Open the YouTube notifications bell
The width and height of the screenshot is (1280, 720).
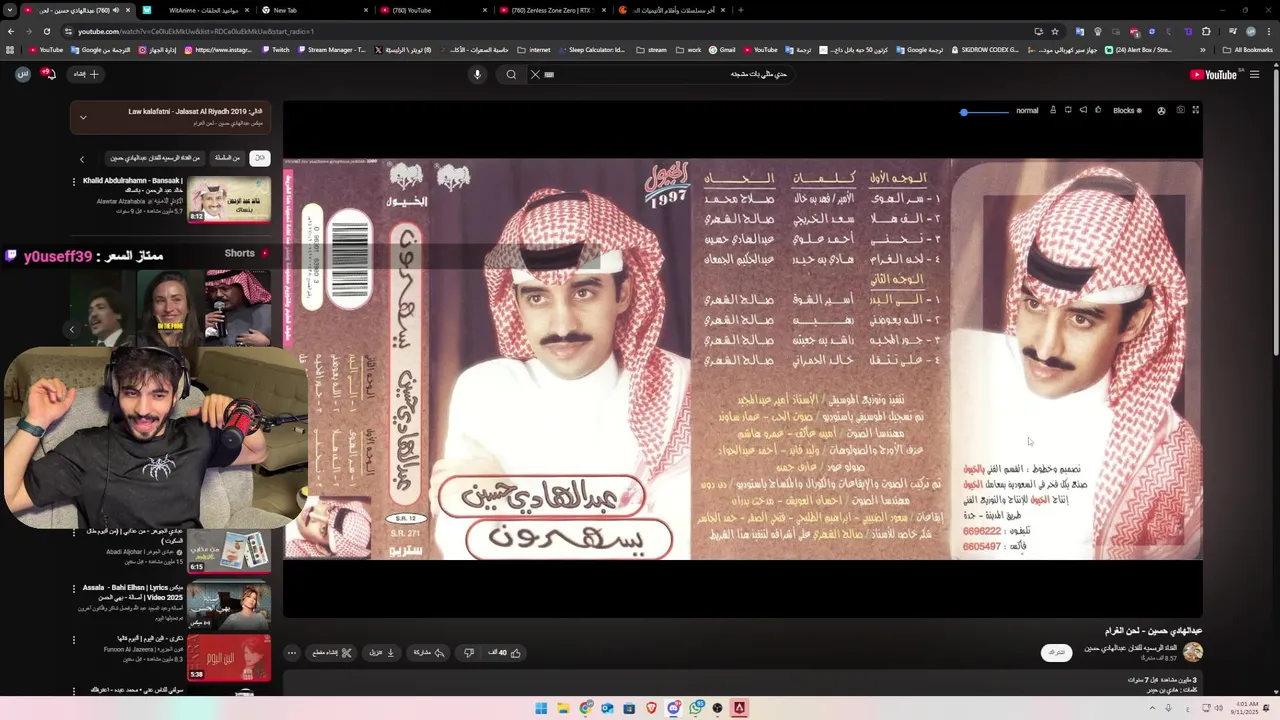pyautogui.click(x=49, y=74)
